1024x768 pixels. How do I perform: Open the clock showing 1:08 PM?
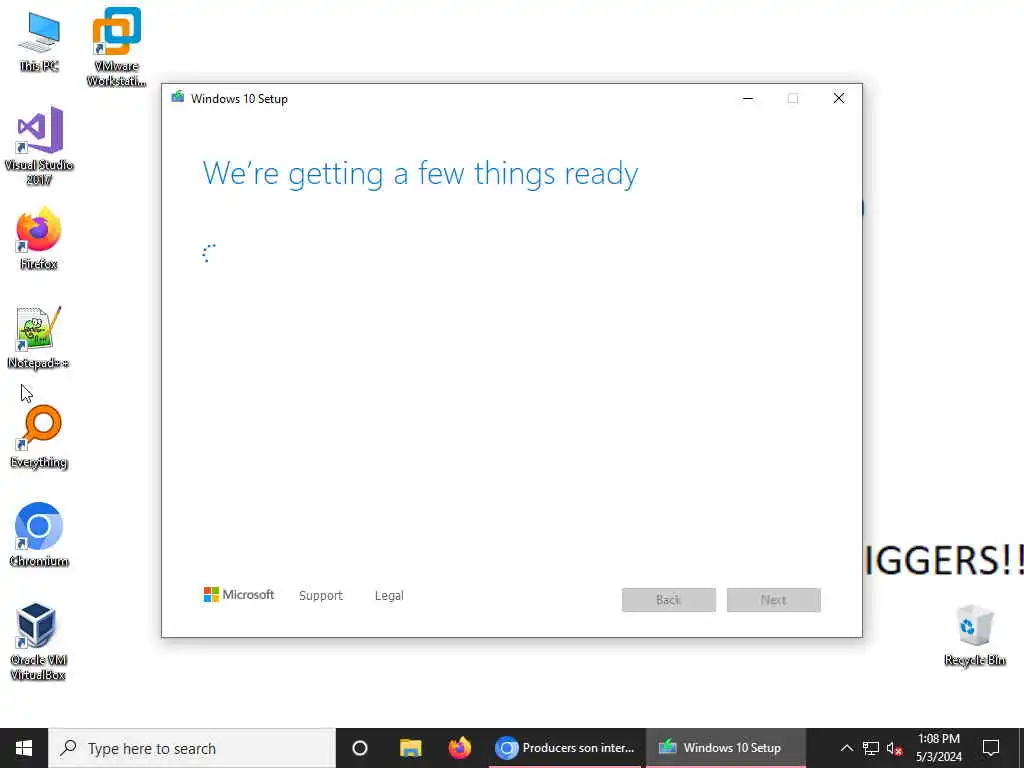point(938,748)
